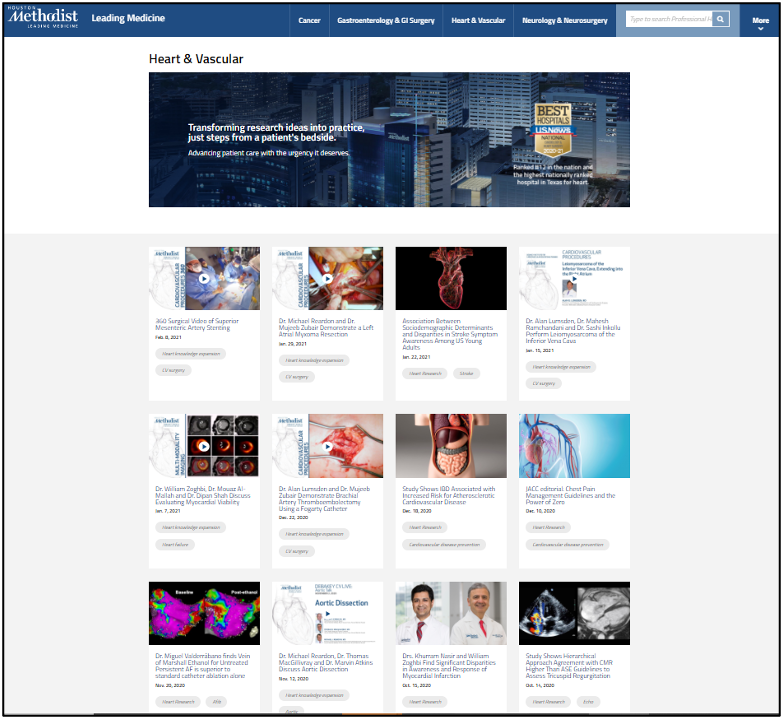Click CV surgery tag under Leiomyosarcoma article
This screenshot has height=718, width=781.
pos(543,383)
